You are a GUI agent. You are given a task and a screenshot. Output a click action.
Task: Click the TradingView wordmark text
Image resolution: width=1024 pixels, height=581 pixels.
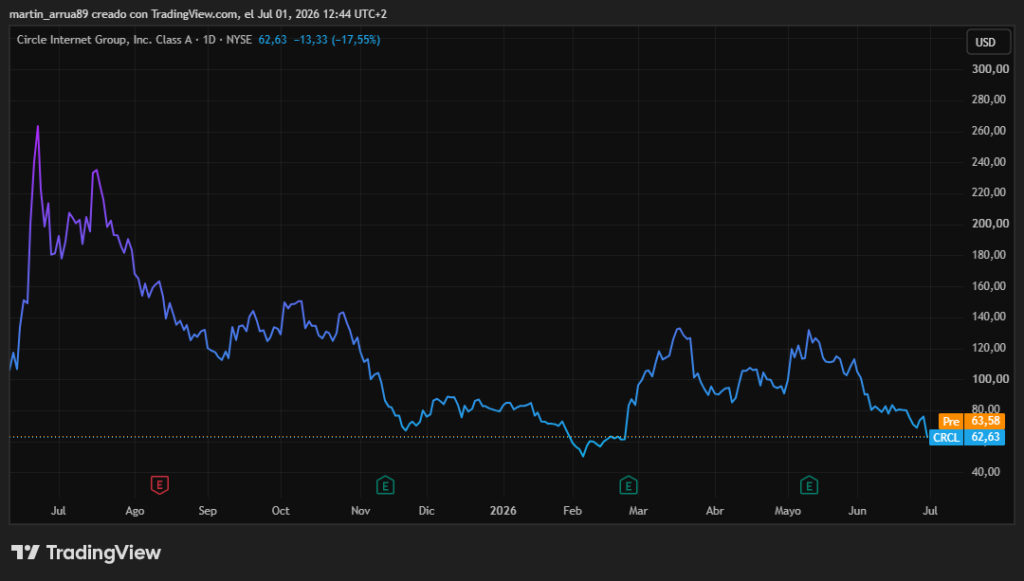tap(103, 553)
